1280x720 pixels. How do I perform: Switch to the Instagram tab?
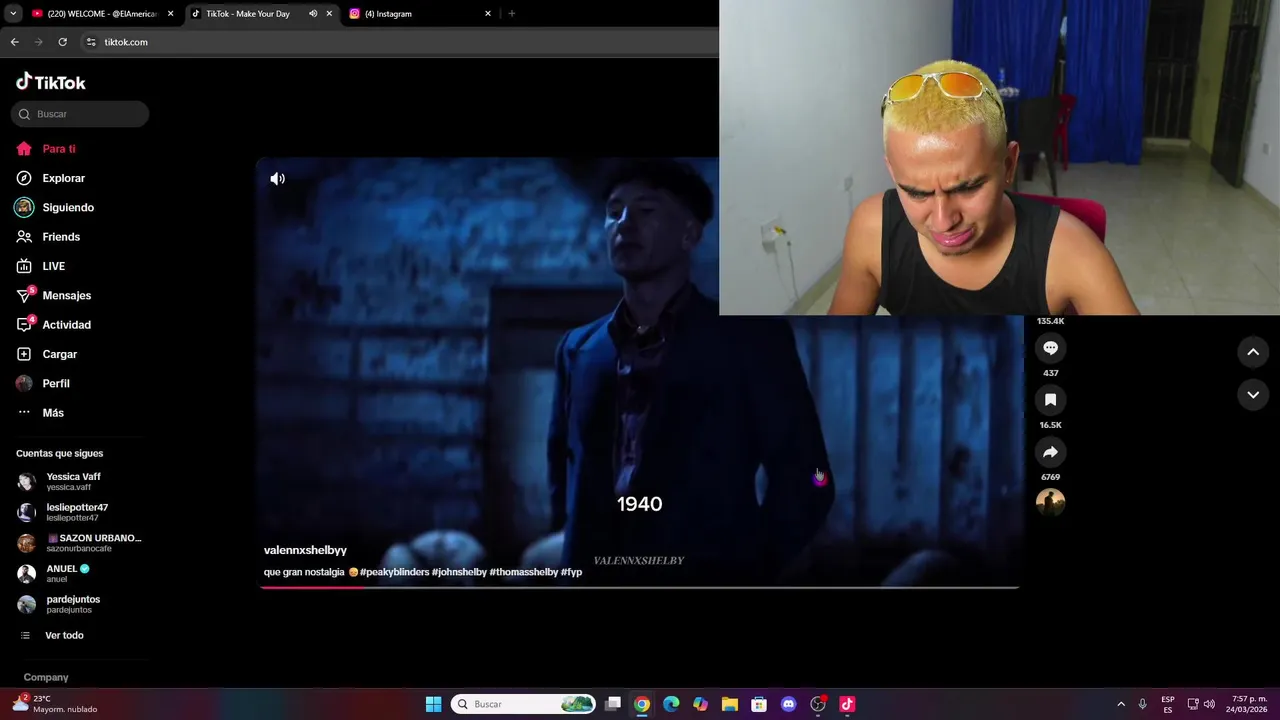point(388,14)
